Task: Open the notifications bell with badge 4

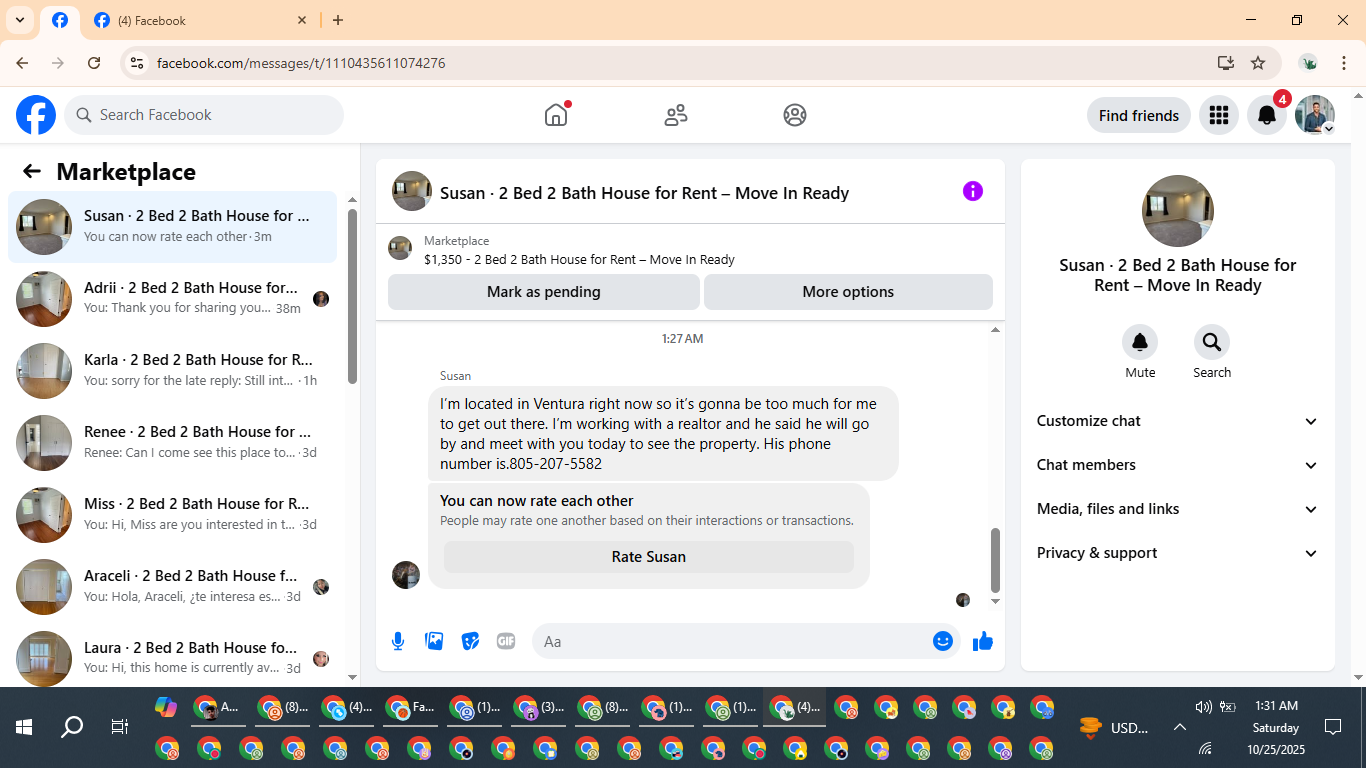Action: [x=1267, y=115]
